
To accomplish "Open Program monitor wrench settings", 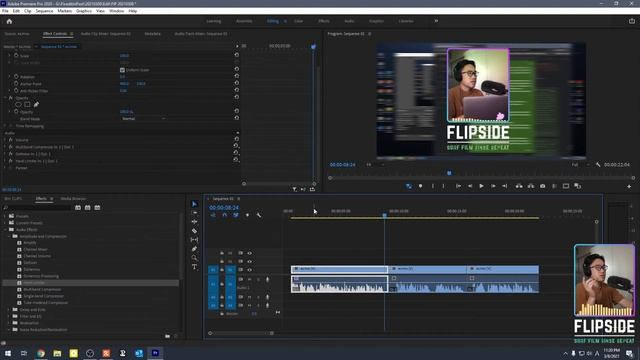I will click(x=598, y=165).
